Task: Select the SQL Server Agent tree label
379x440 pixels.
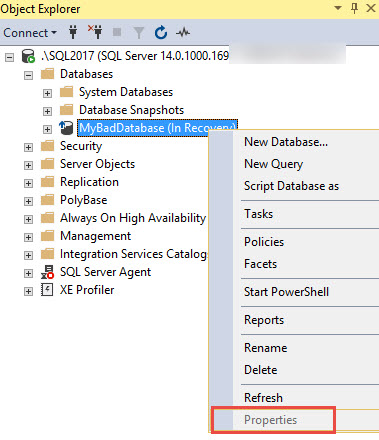Action: 105,272
